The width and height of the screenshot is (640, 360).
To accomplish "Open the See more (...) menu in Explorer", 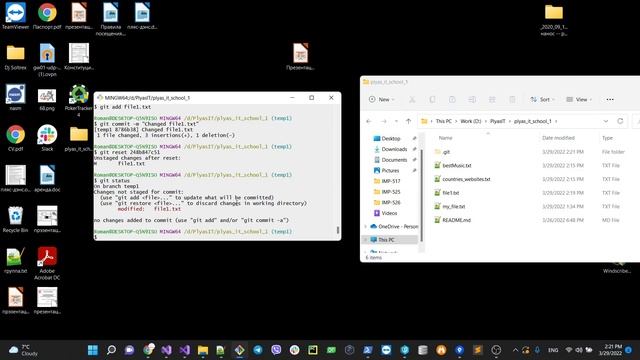I will 610,100.
